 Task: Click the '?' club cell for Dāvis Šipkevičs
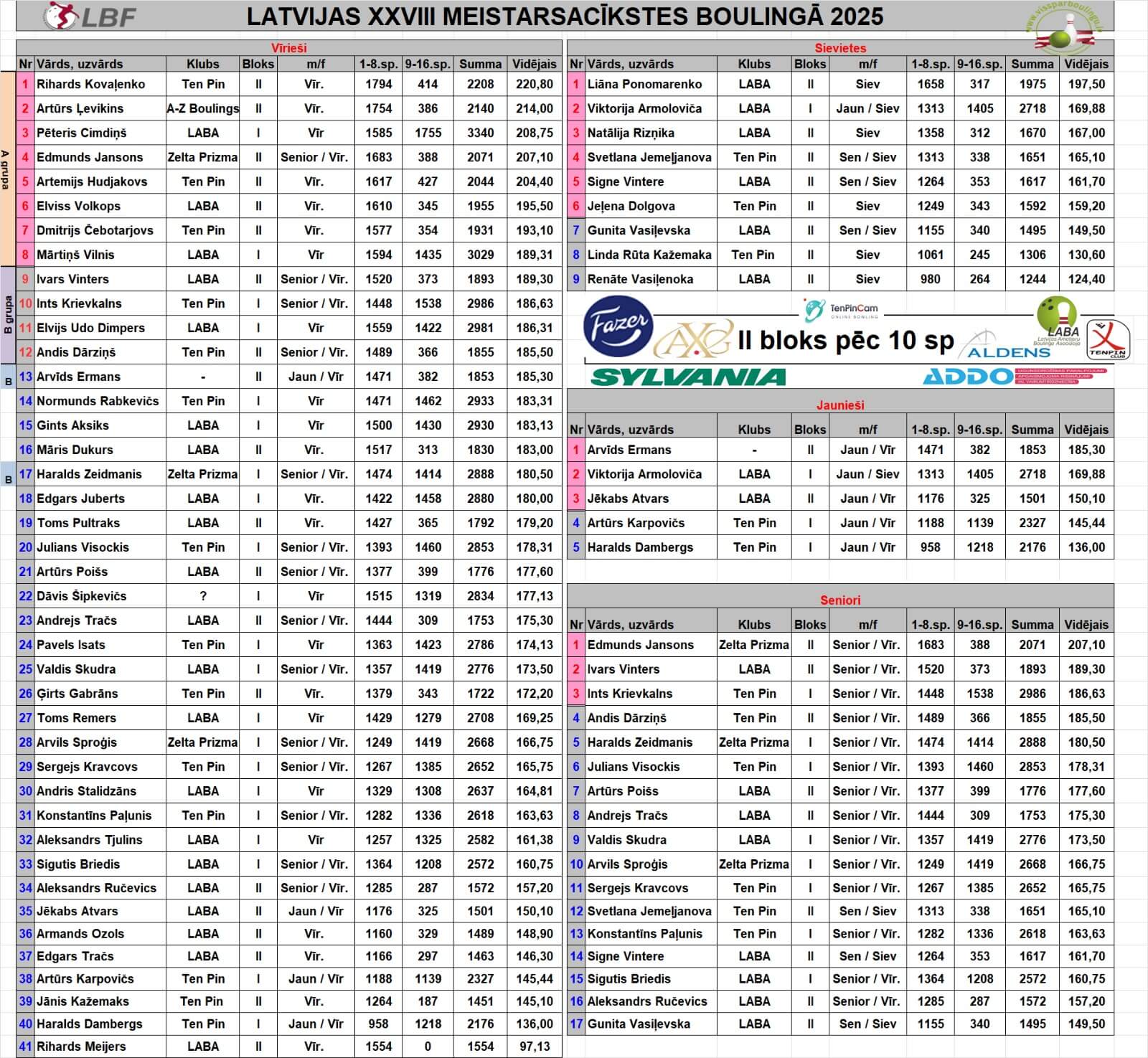click(x=203, y=596)
